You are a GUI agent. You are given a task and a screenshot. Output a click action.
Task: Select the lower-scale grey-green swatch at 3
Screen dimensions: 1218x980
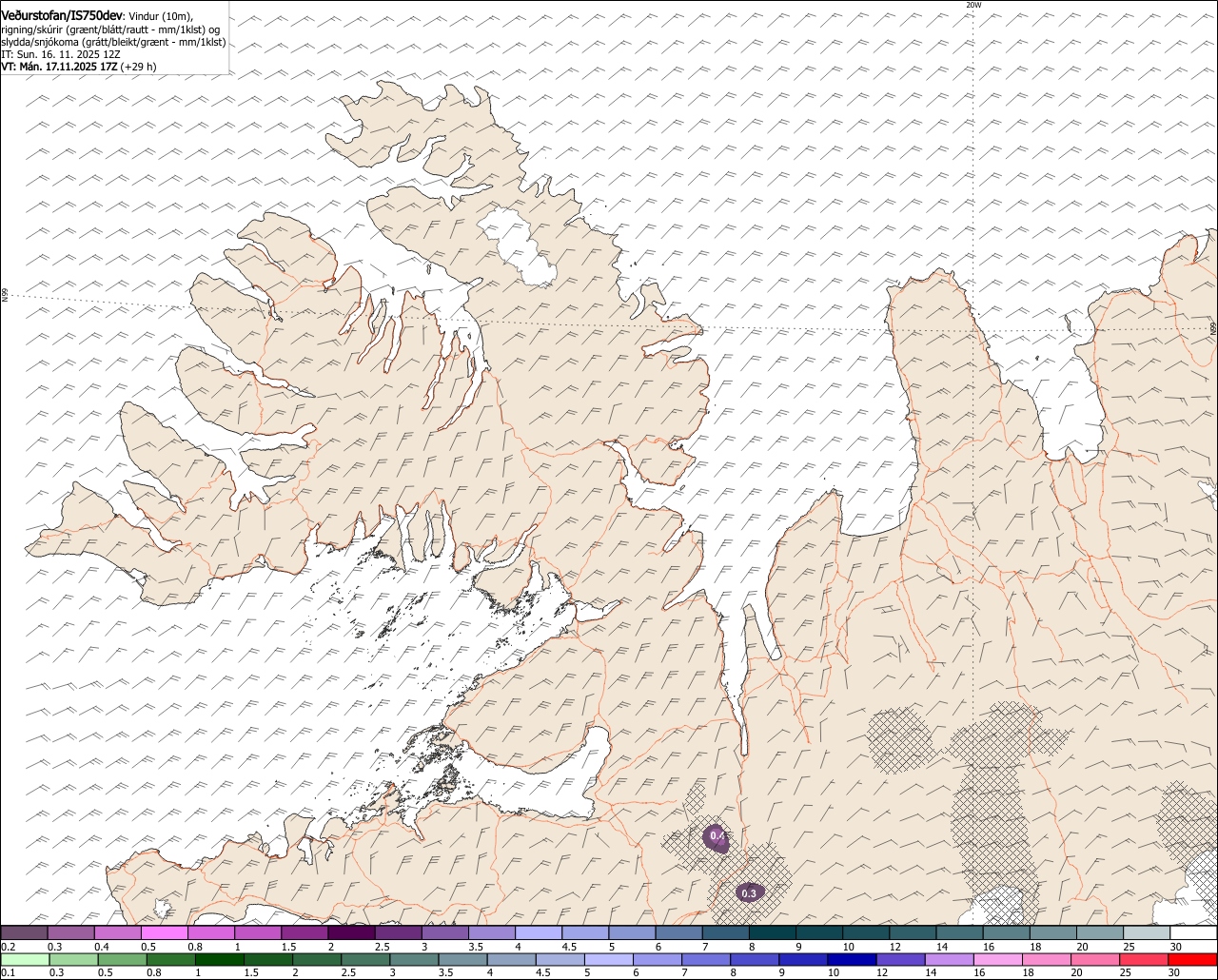(x=415, y=959)
